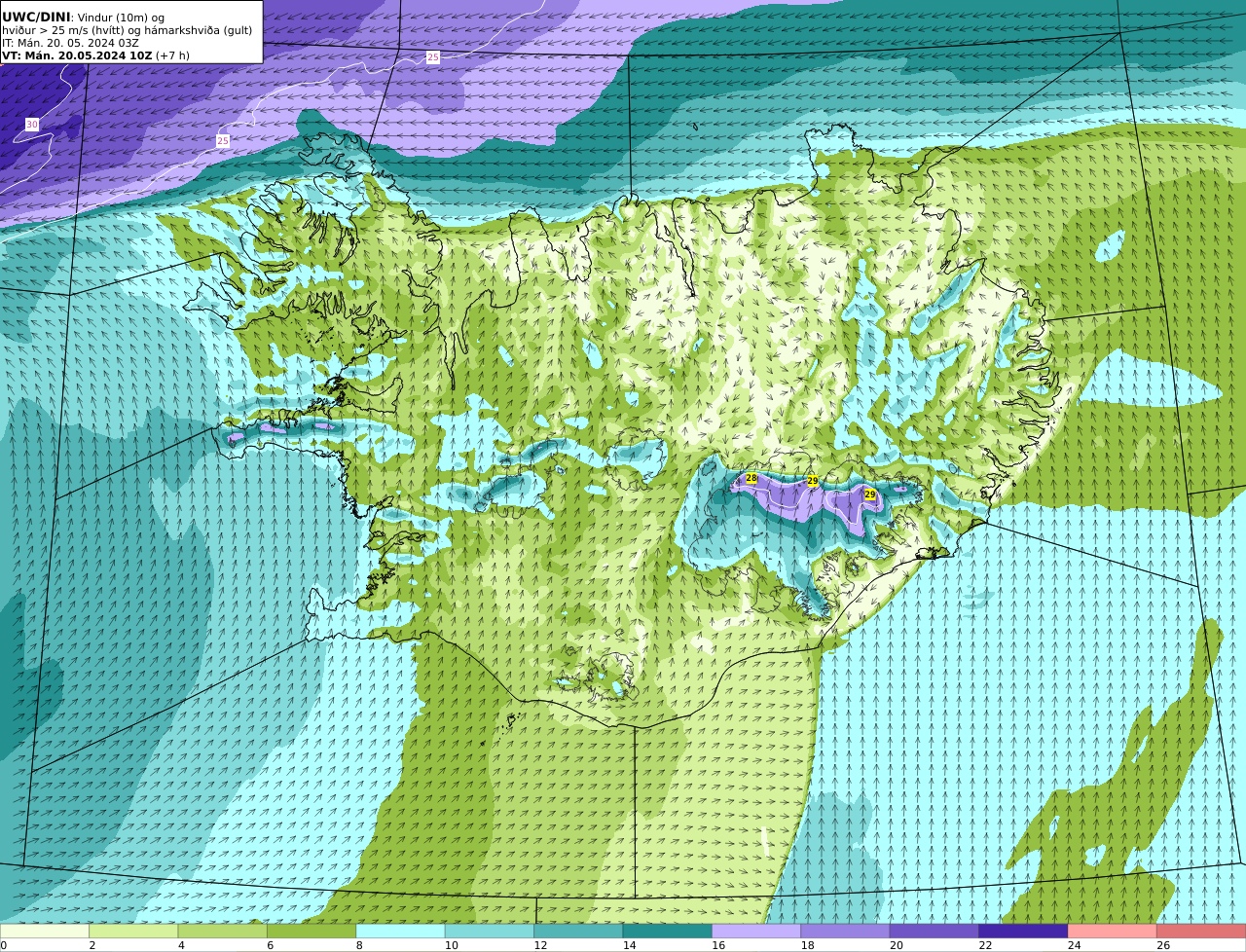Image resolution: width=1246 pixels, height=952 pixels.
Task: Click the legend scale value "2"
Action: (92, 945)
